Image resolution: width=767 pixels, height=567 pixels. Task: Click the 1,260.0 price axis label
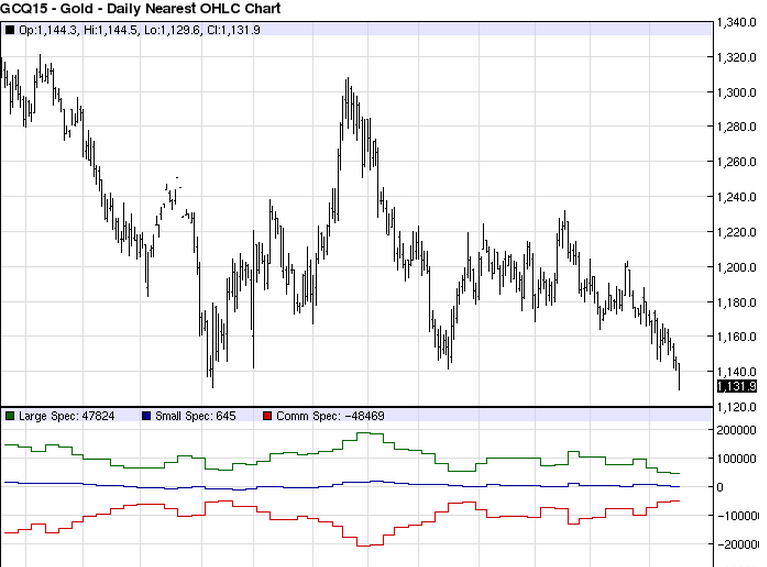pos(737,162)
